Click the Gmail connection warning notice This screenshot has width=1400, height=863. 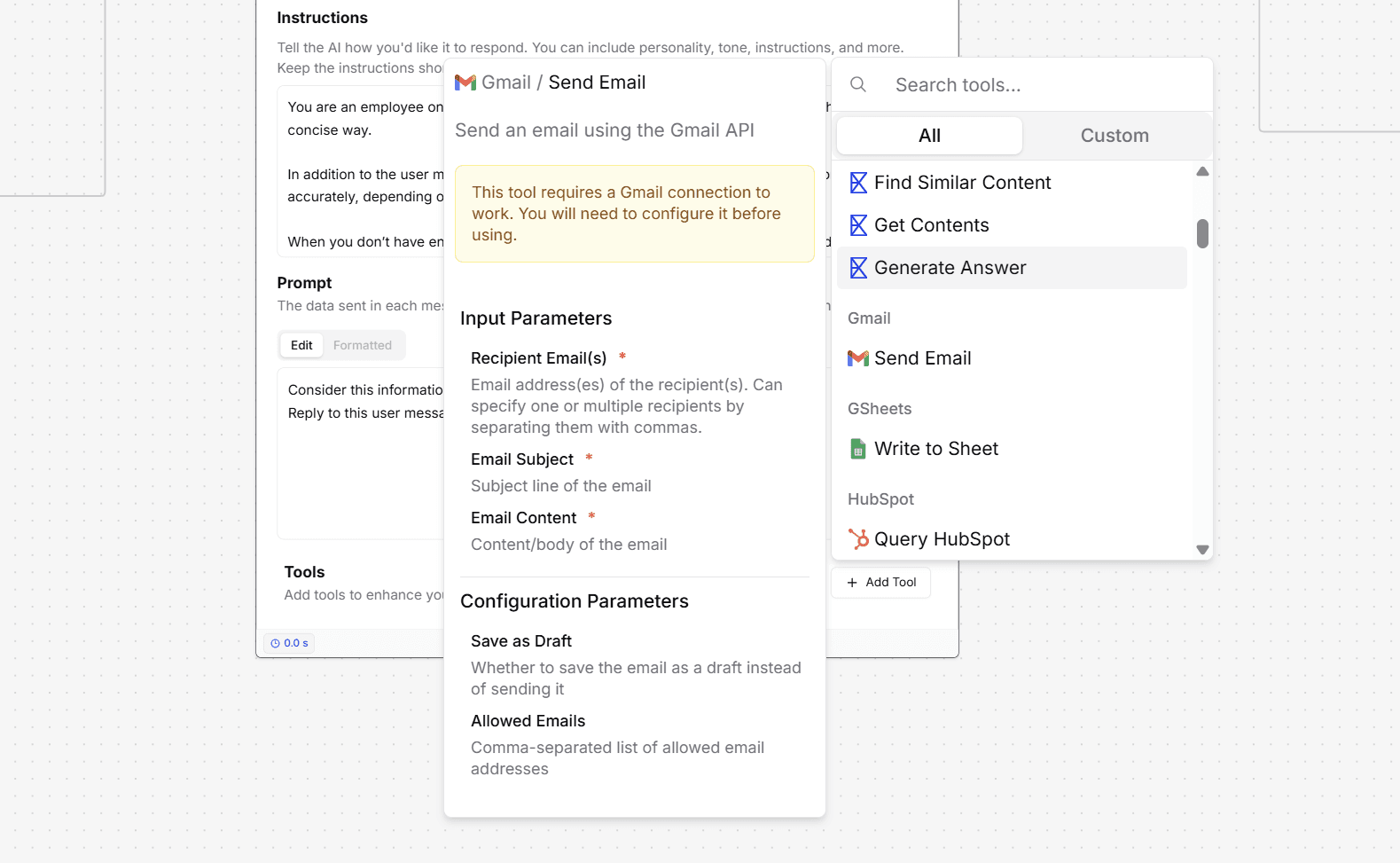click(635, 214)
